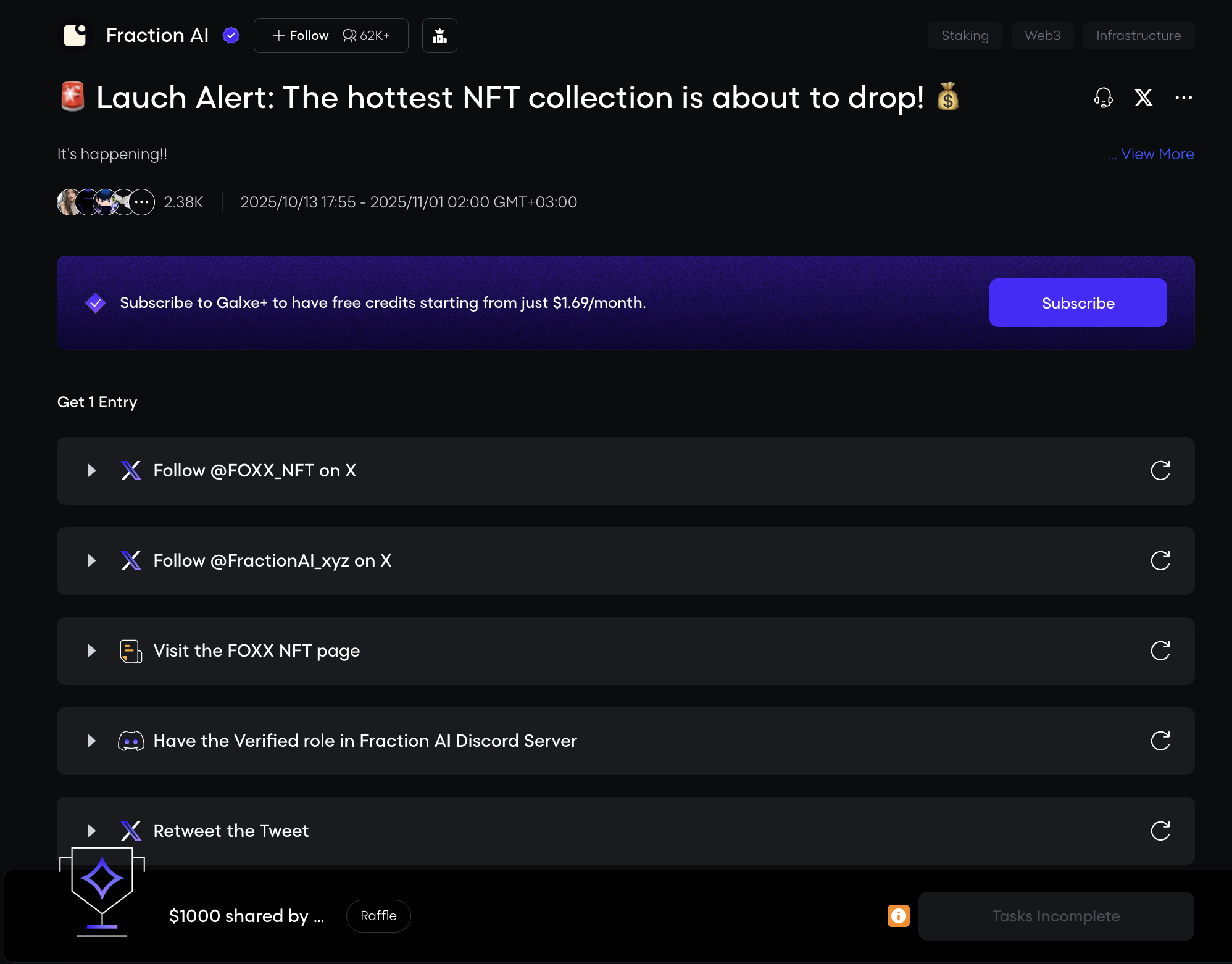This screenshot has width=1232, height=964.
Task: Click the View More link
Action: [1157, 154]
